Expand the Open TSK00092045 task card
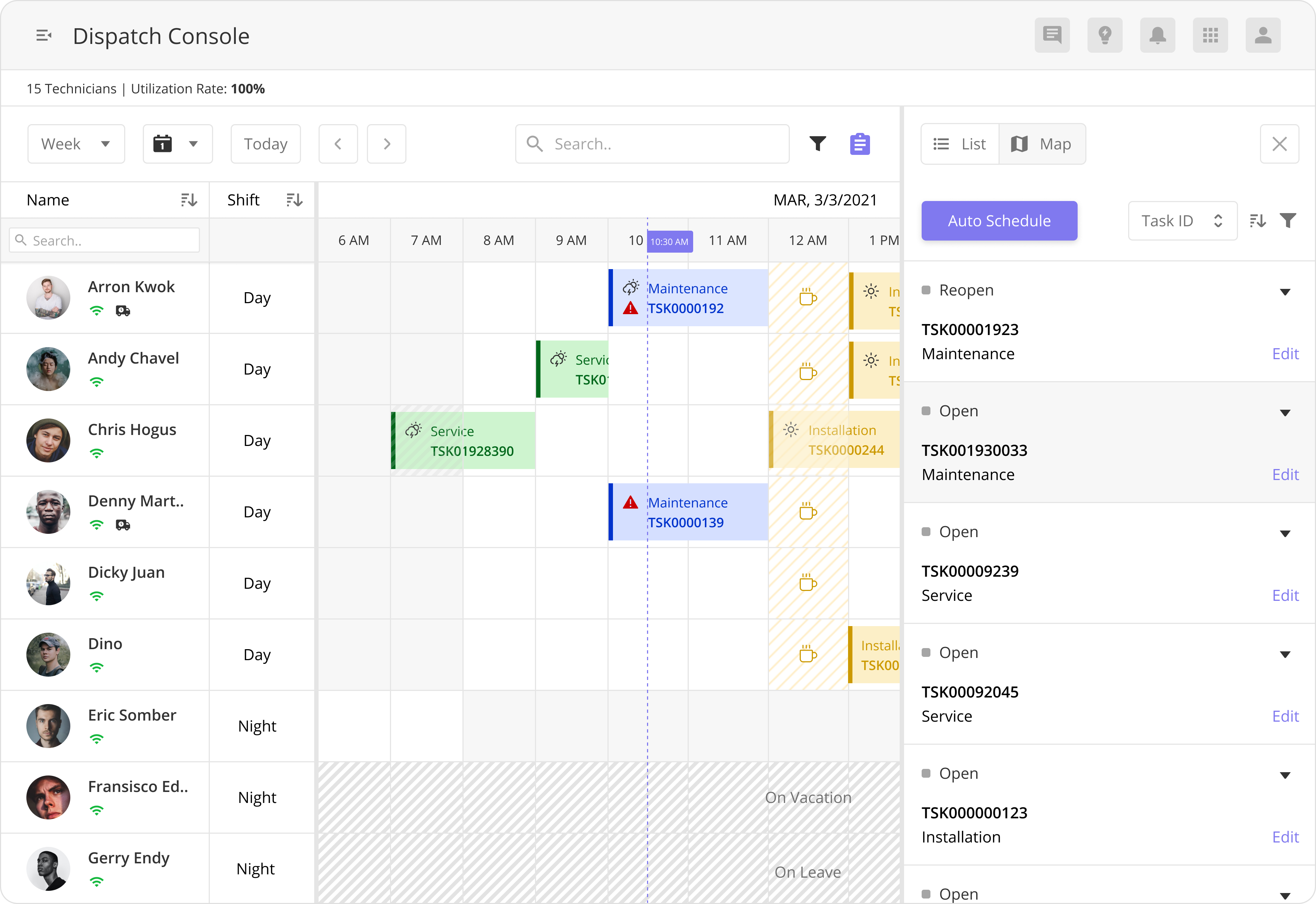 coord(1285,654)
